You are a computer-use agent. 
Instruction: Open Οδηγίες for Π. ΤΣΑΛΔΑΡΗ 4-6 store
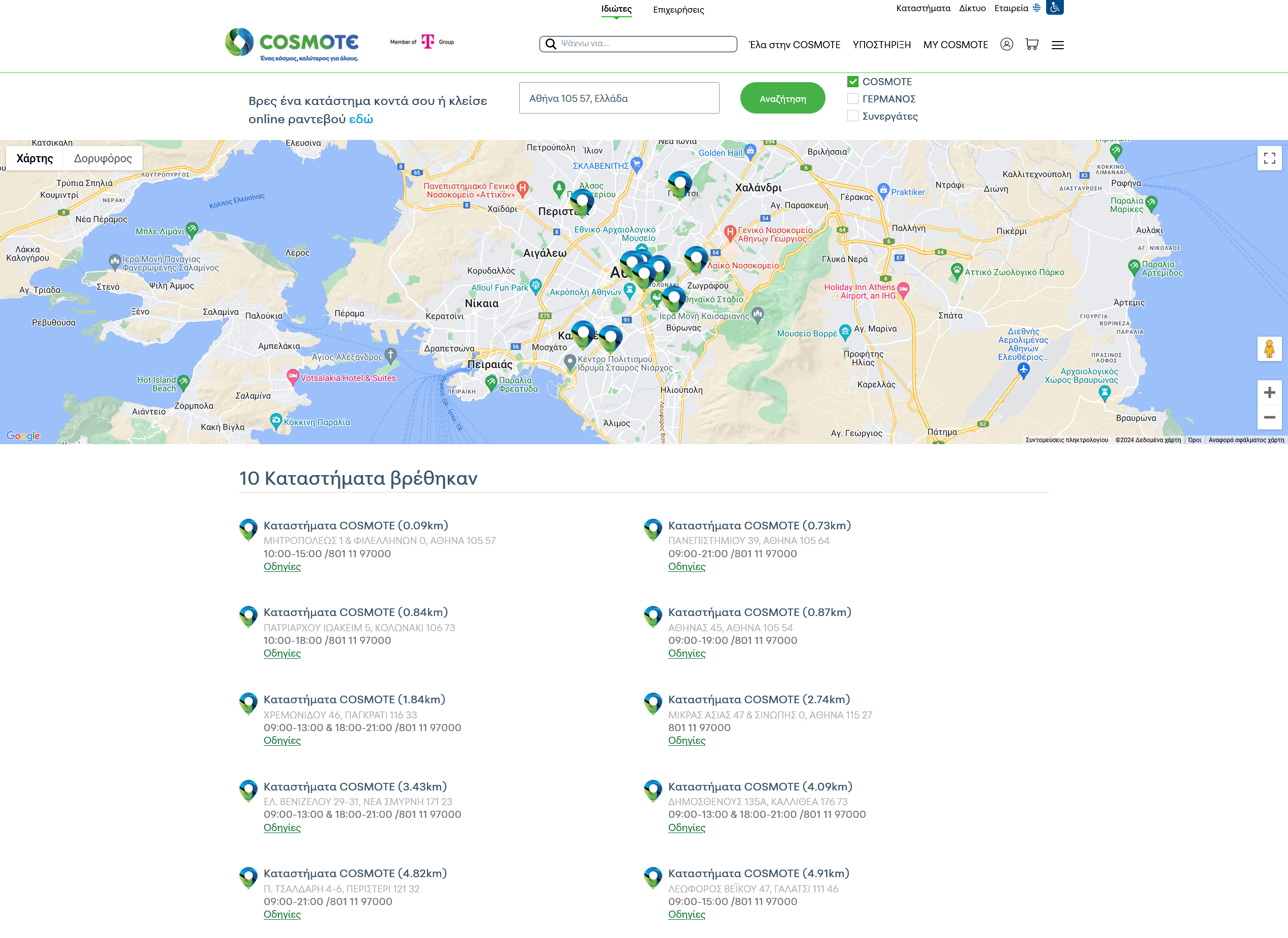click(x=281, y=915)
